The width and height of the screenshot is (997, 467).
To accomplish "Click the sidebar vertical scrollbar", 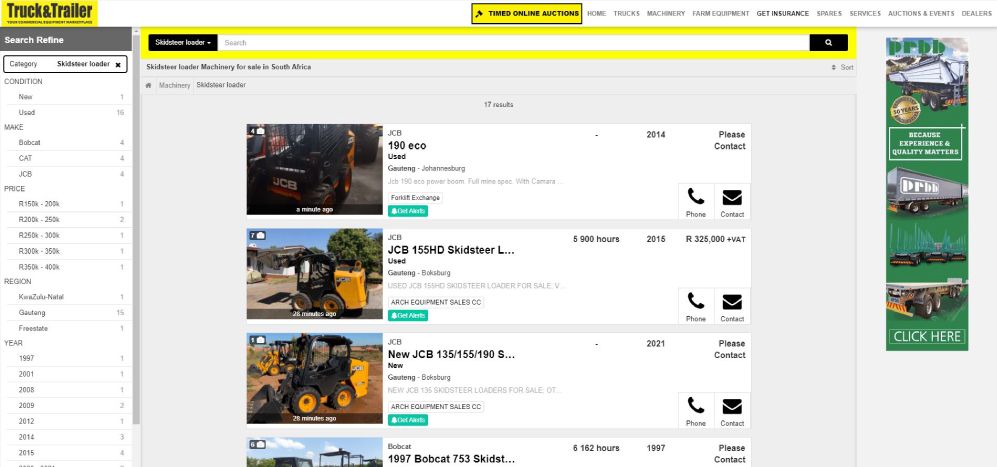I will (x=135, y=229).
